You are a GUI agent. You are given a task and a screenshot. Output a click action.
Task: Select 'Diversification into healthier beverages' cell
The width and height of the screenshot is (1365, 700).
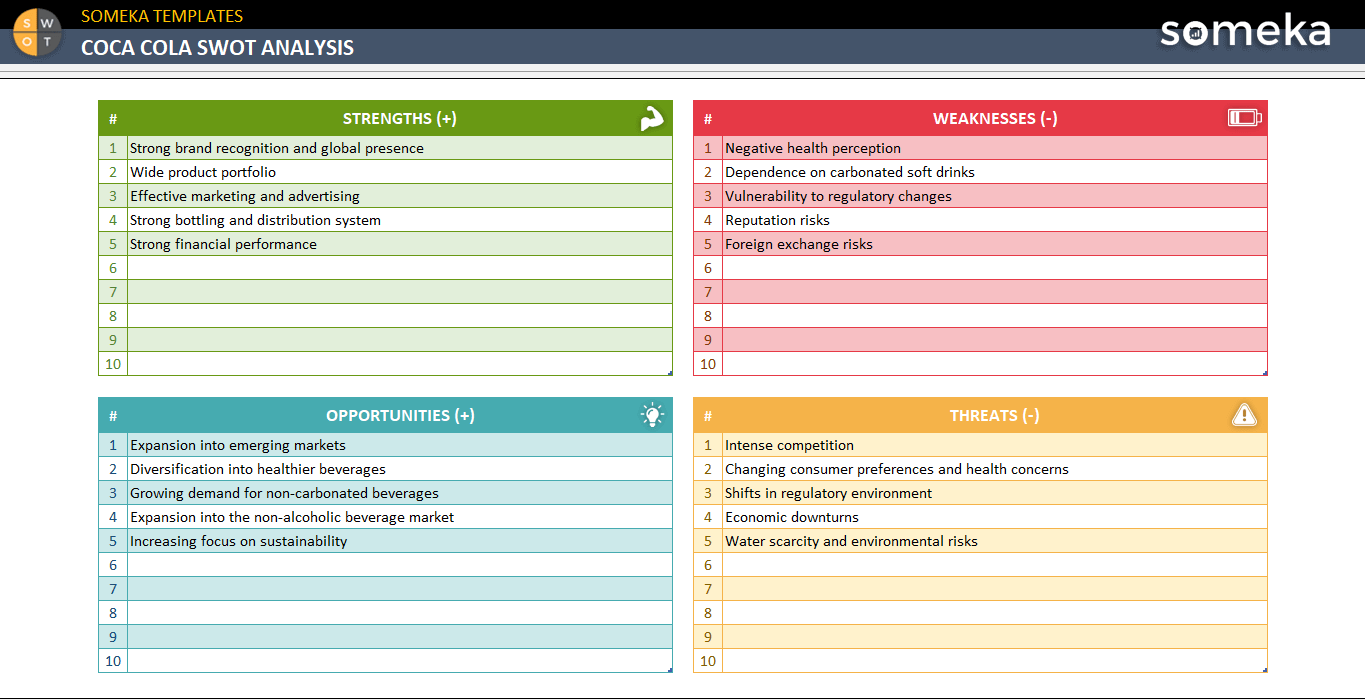(x=400, y=469)
